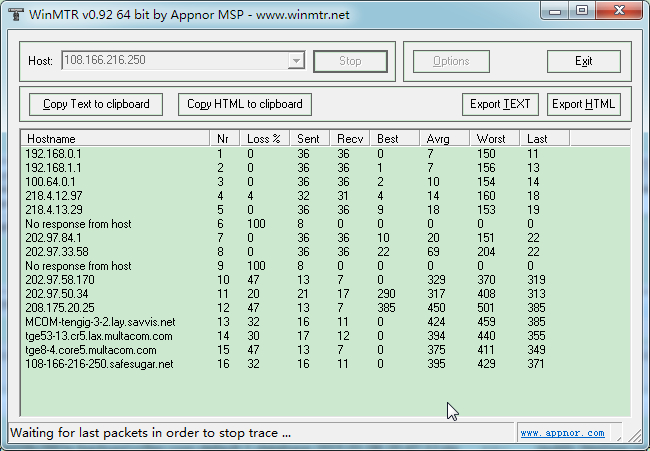Image resolution: width=650 pixels, height=451 pixels.
Task: Open the Options dialog button
Action: 451,61
